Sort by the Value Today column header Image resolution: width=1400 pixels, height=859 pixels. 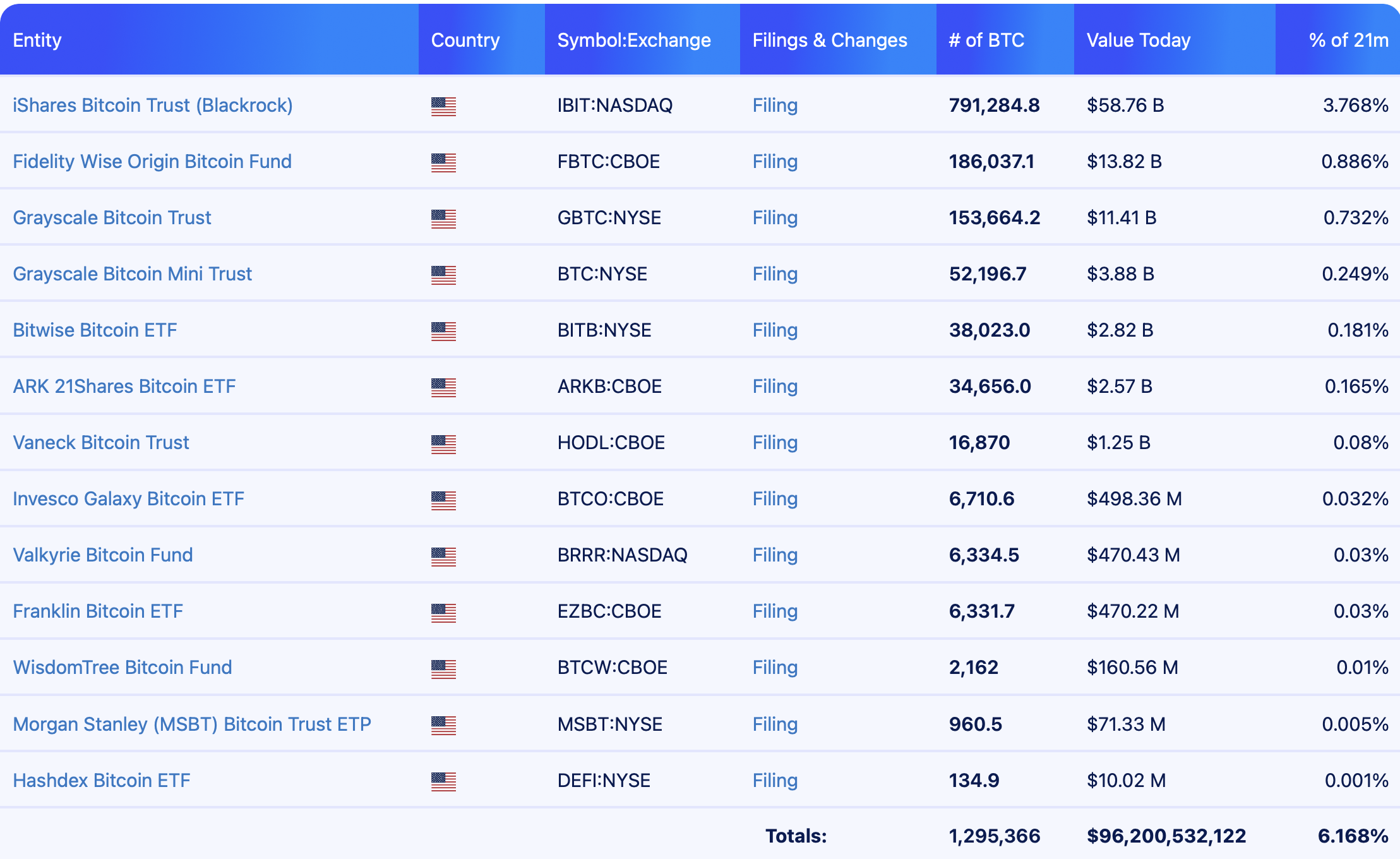click(1139, 40)
